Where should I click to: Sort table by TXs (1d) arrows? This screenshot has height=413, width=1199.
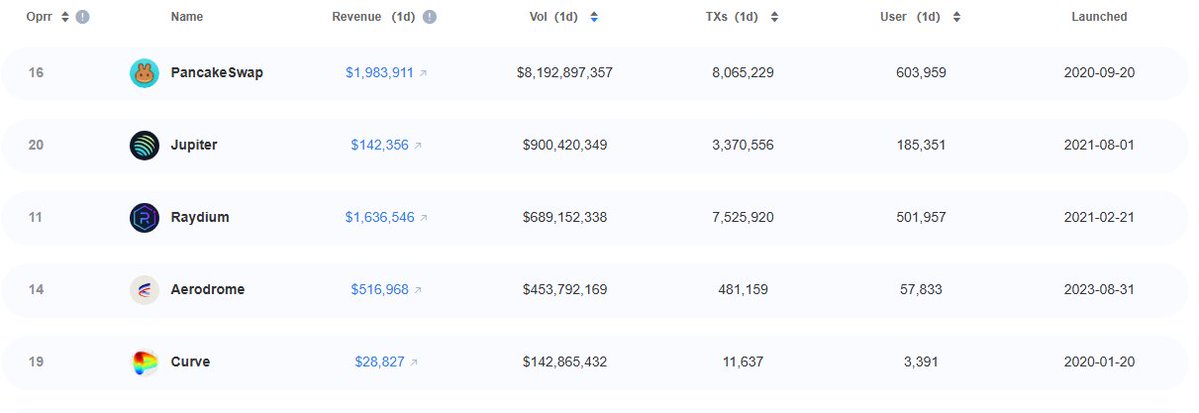774,17
